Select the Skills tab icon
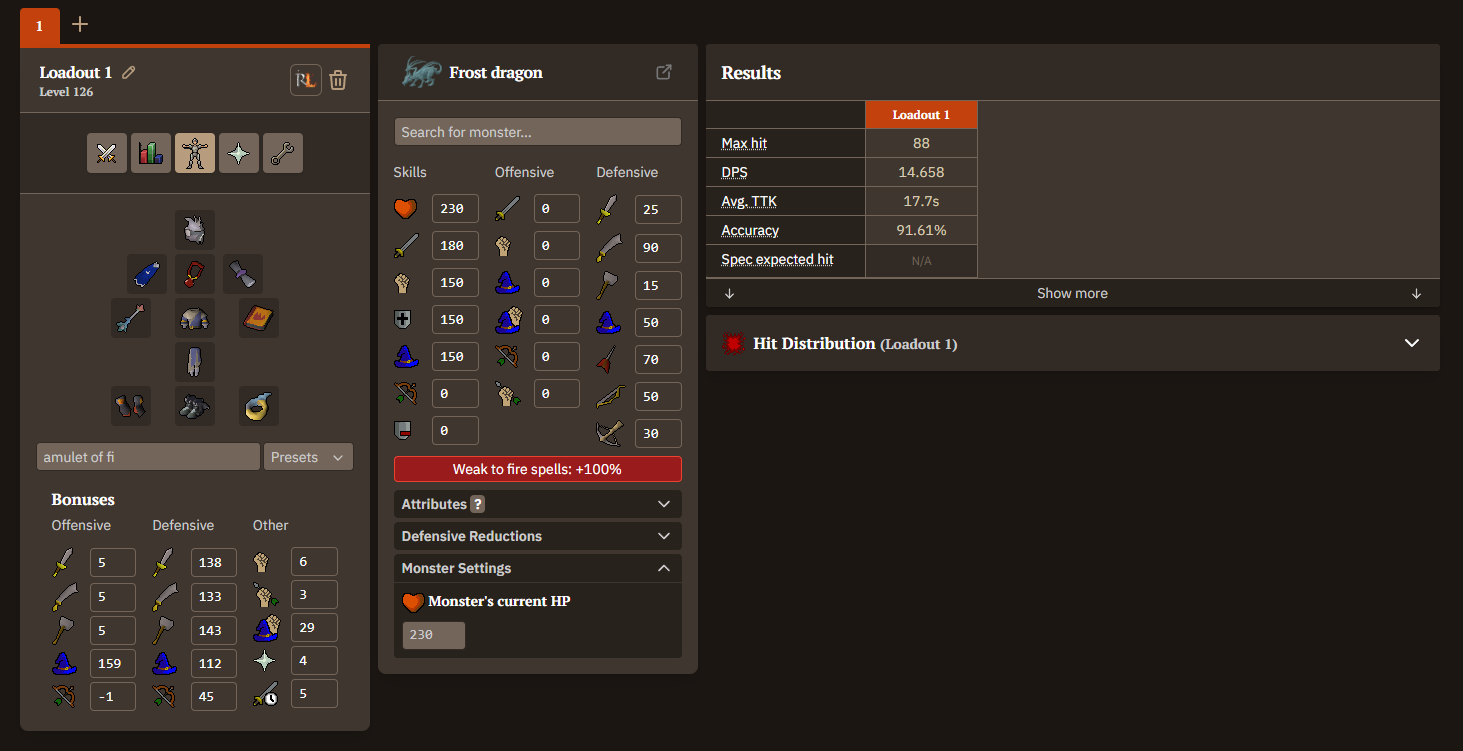This screenshot has width=1463, height=751. [x=151, y=153]
